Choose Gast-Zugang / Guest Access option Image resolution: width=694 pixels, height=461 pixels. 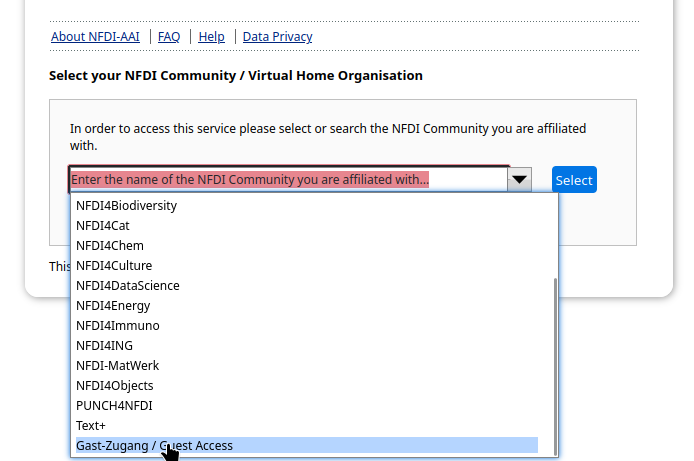pyautogui.click(x=307, y=446)
